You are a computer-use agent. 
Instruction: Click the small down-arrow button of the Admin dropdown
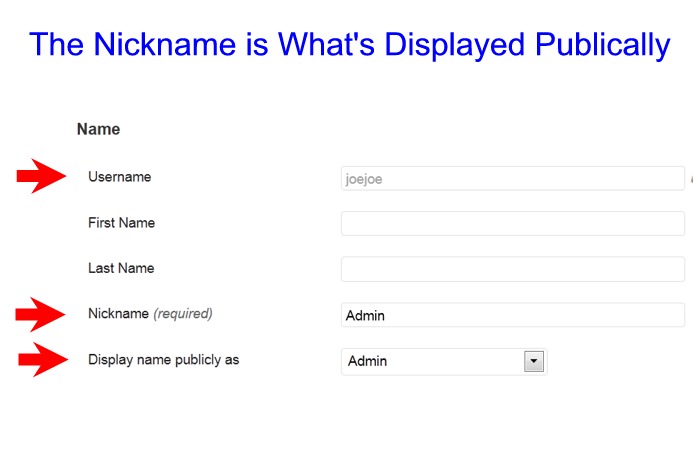click(534, 361)
